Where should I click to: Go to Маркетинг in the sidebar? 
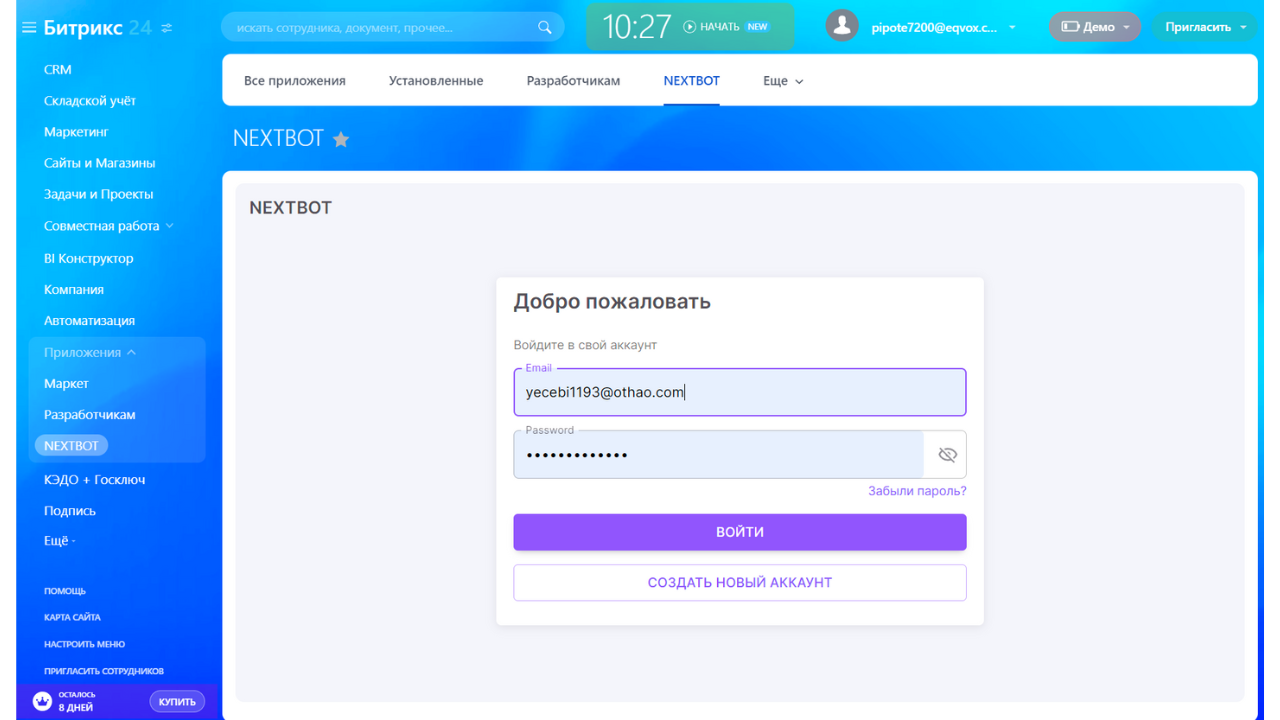[76, 132]
